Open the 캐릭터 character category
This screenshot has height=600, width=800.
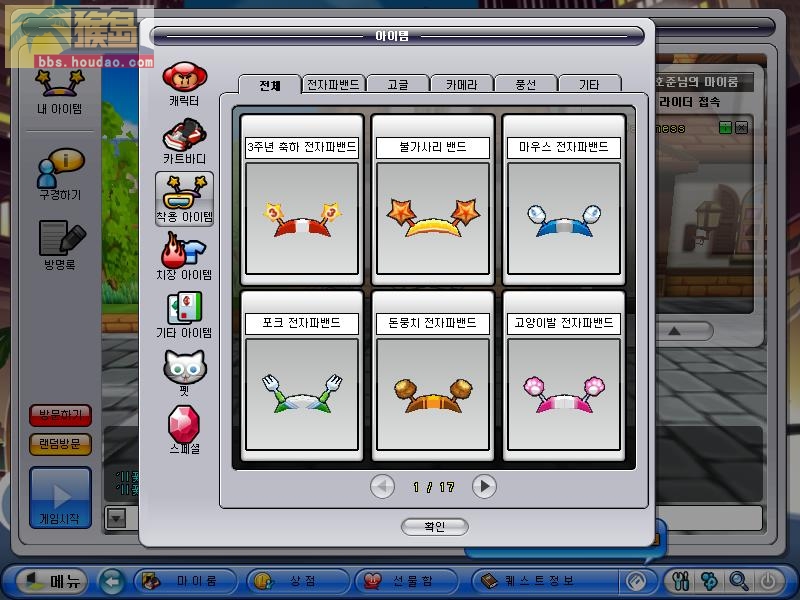[x=184, y=84]
